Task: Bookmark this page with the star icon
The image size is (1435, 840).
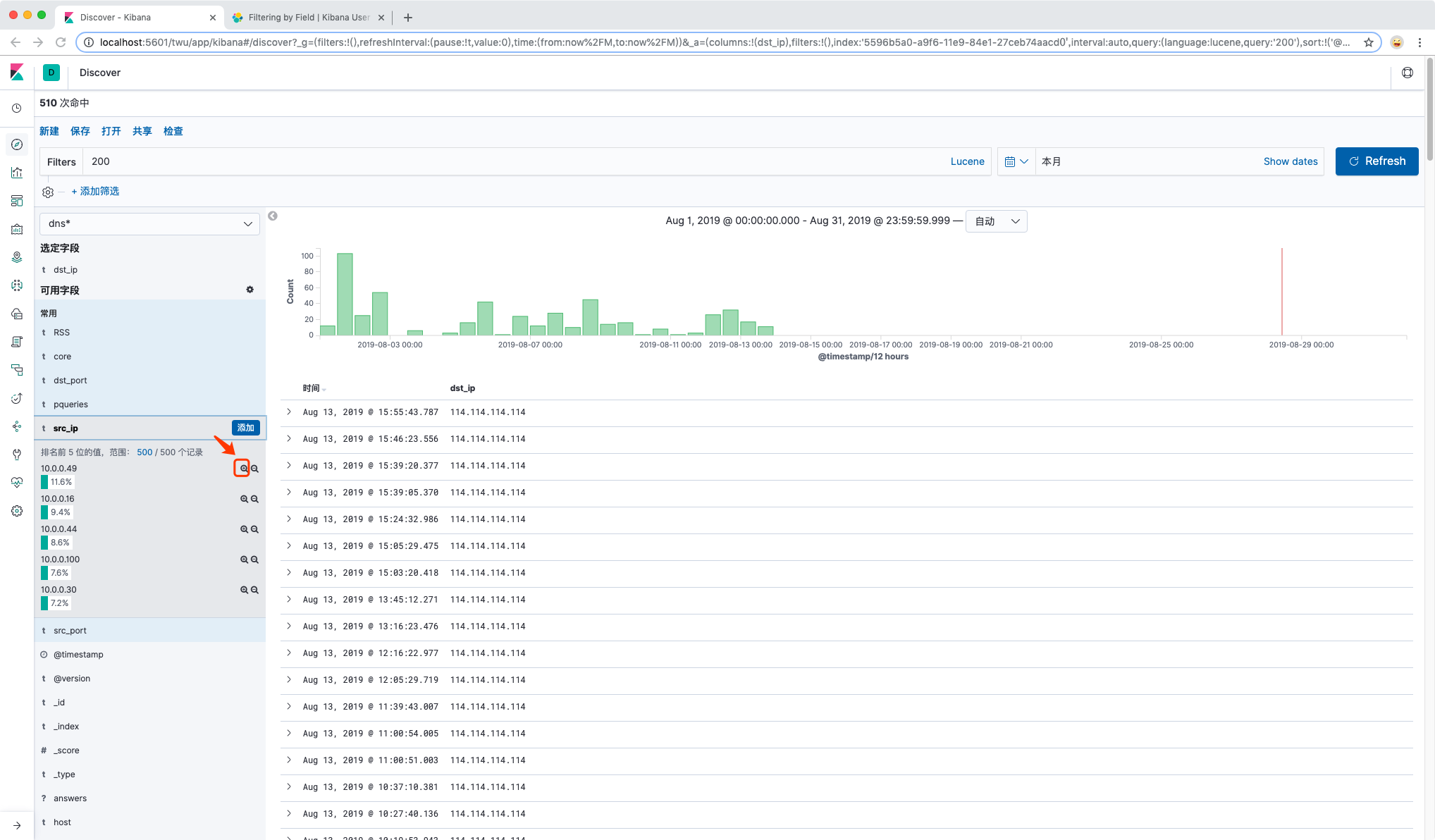Action: 1369,42
